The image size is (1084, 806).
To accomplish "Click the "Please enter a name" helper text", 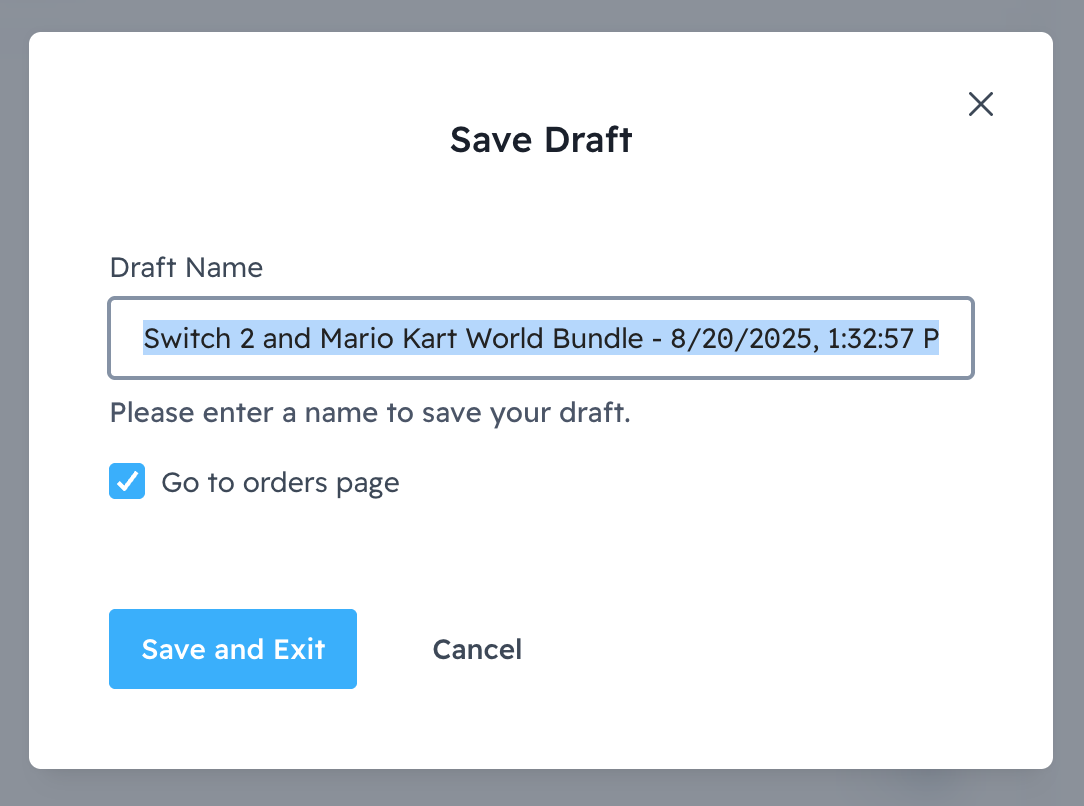I will [370, 412].
